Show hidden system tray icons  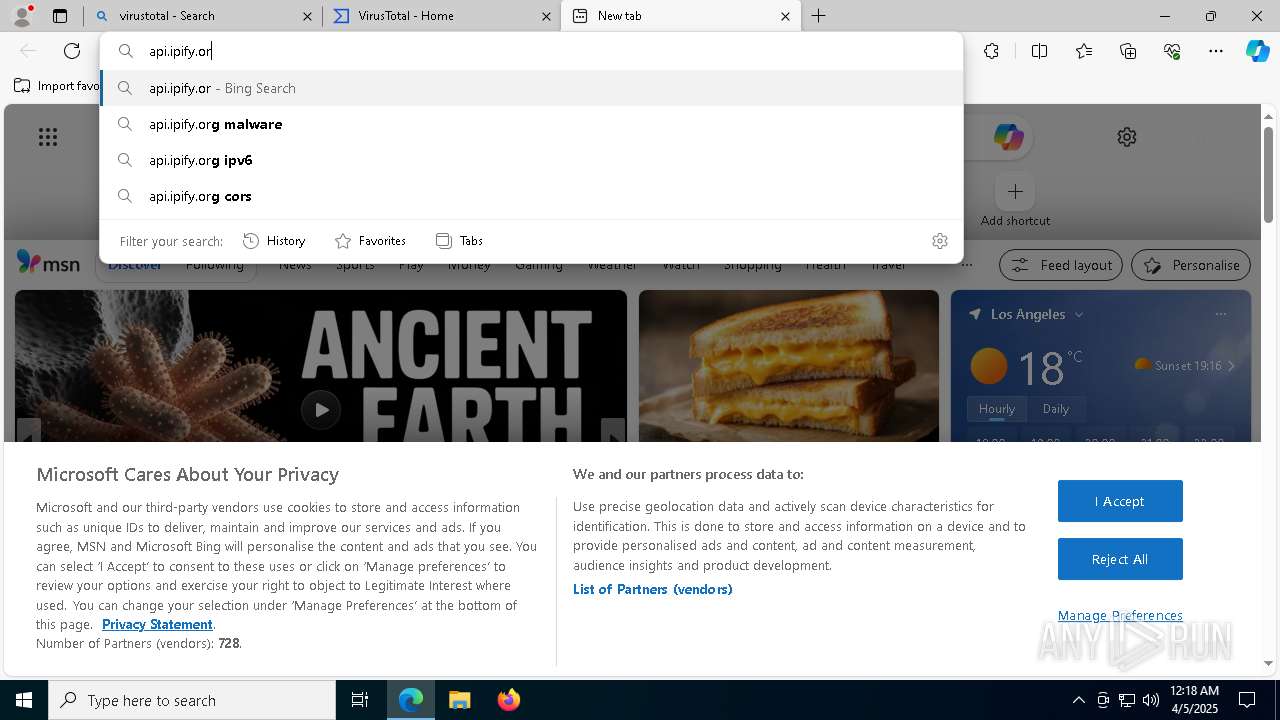1078,700
